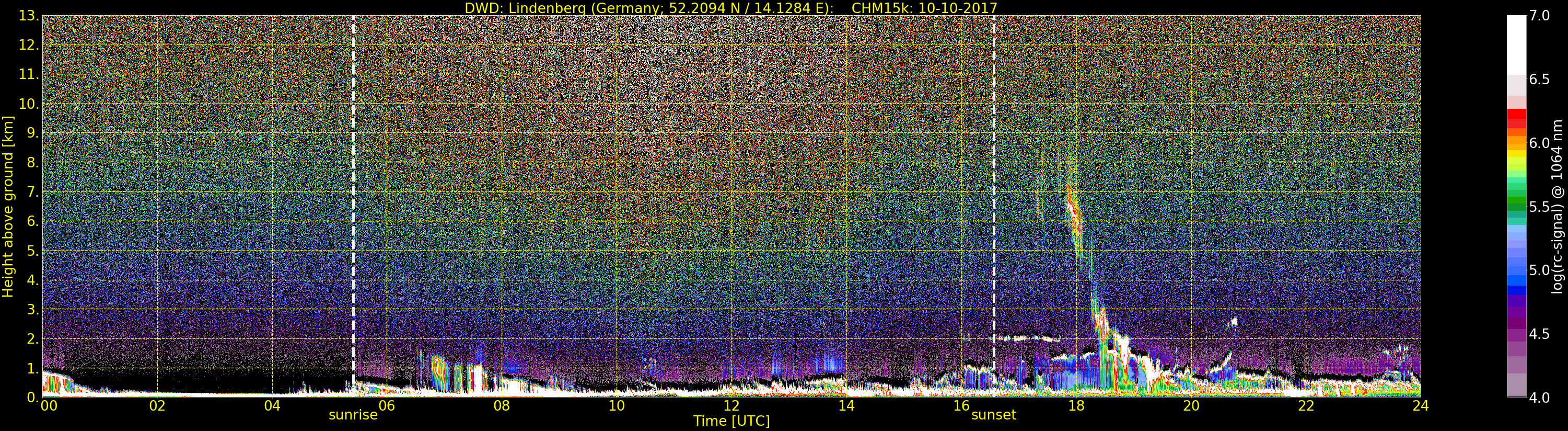Select the '12.' height axis tick label
1568x431 pixels.
pyautogui.click(x=29, y=45)
